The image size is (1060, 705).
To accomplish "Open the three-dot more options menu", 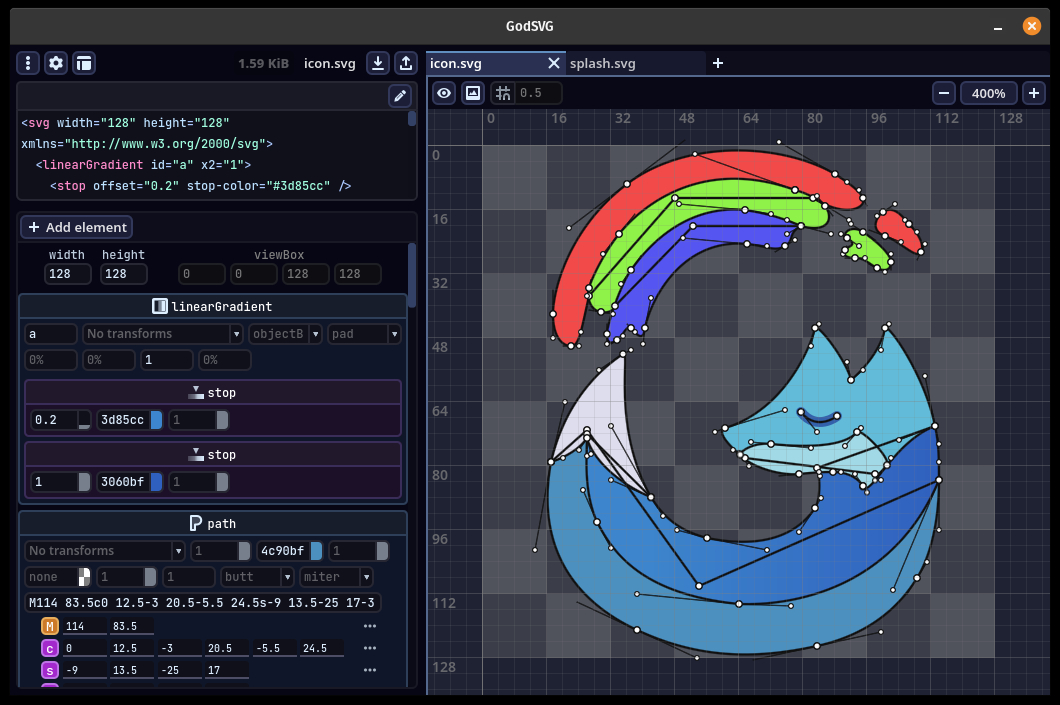I will pyautogui.click(x=28, y=63).
